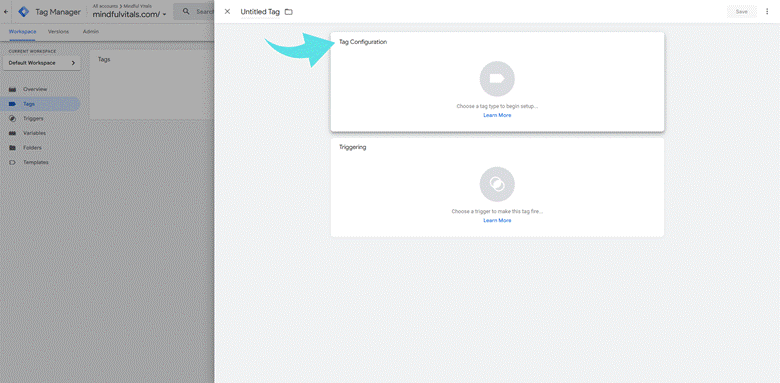Switch to the Admin tab
780x383 pixels.
[x=91, y=32]
